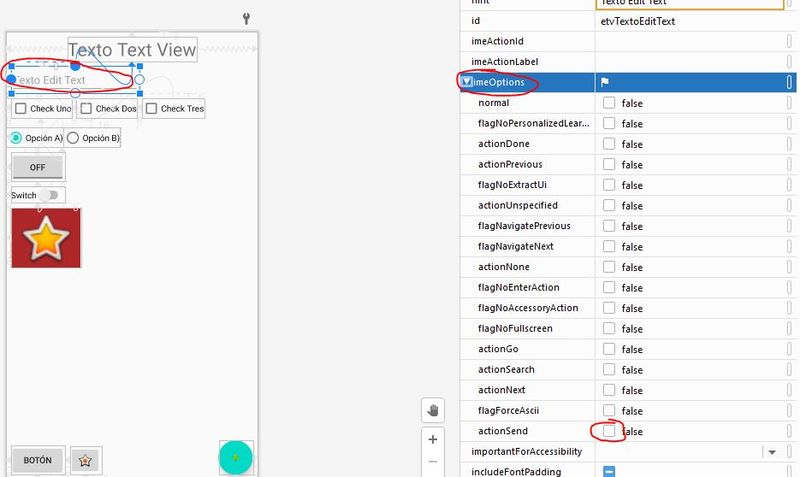Click the flag icon in the imeOptions row
The image size is (800, 477).
pos(605,82)
